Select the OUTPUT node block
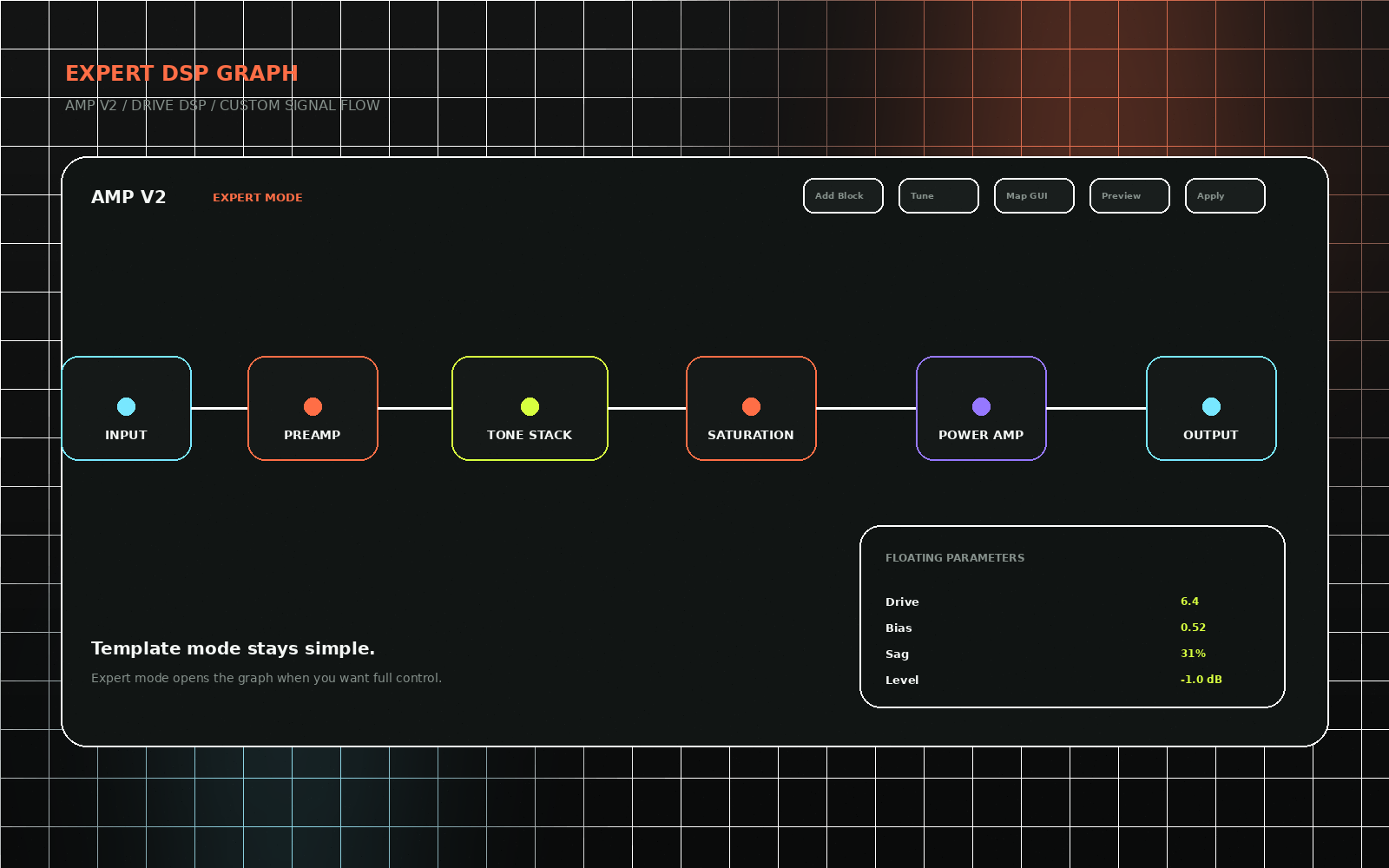The height and width of the screenshot is (868, 1389). [1211, 408]
